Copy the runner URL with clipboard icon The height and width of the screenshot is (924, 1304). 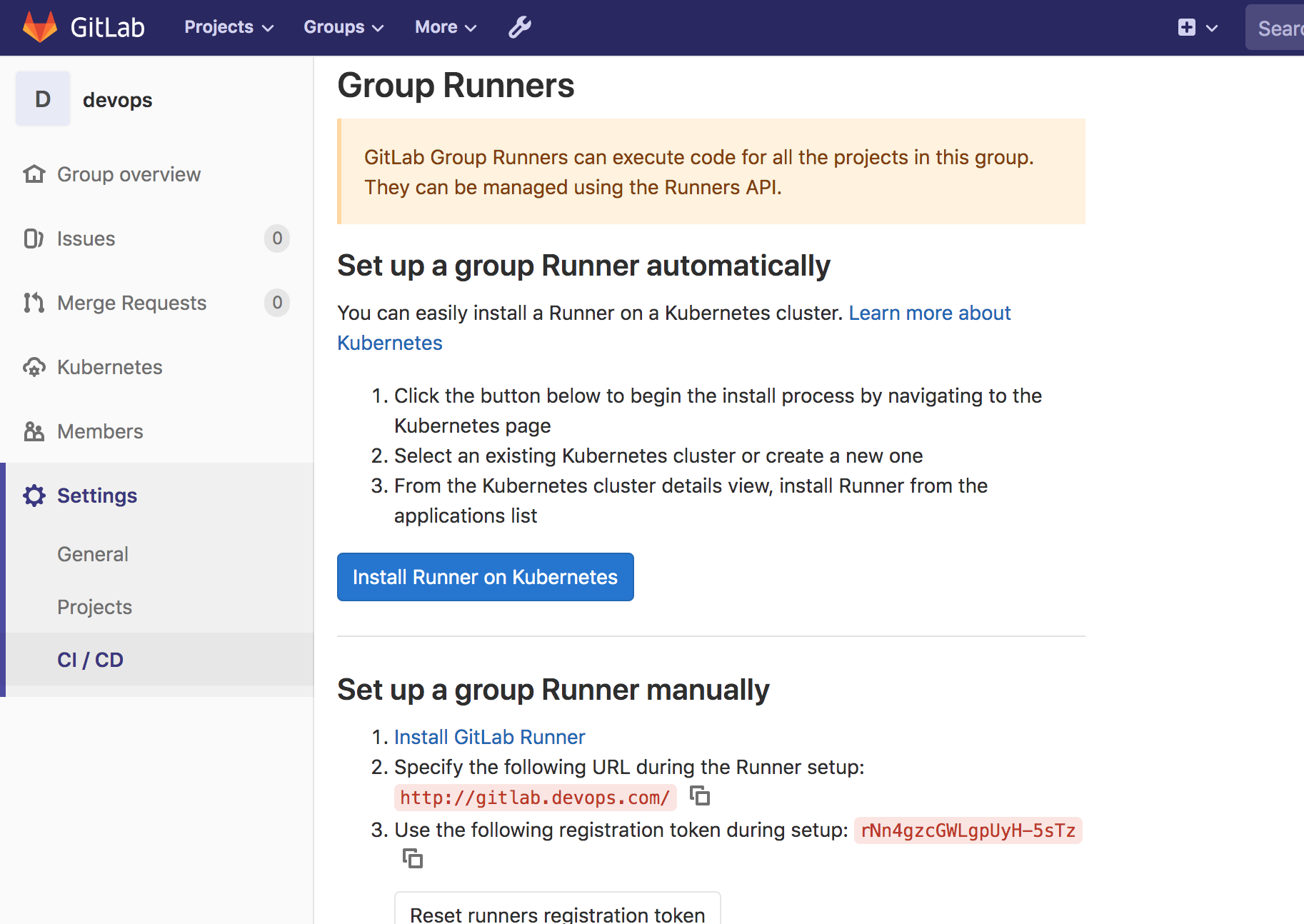pos(700,795)
